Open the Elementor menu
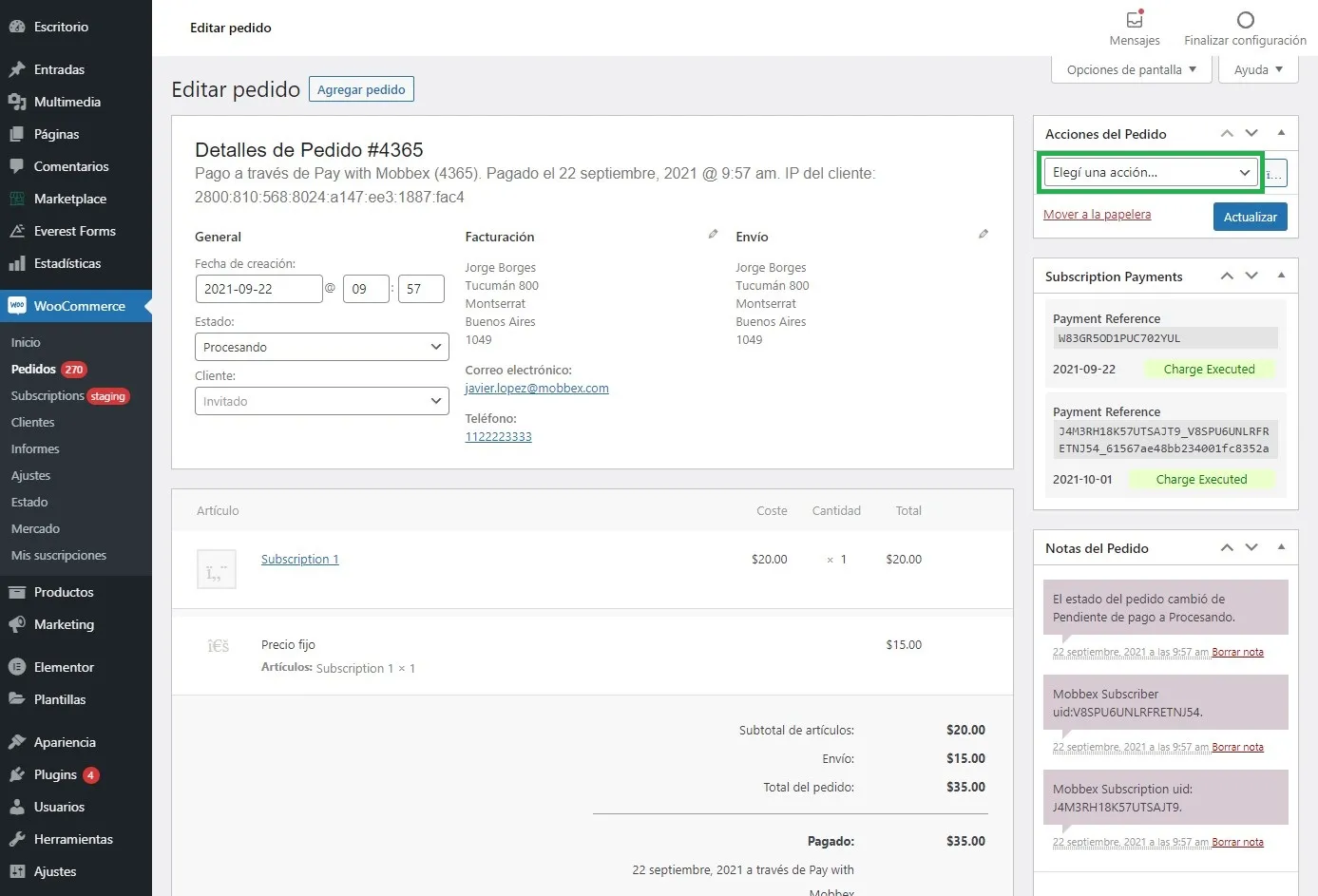Viewport: 1318px width, 896px height. [76, 667]
